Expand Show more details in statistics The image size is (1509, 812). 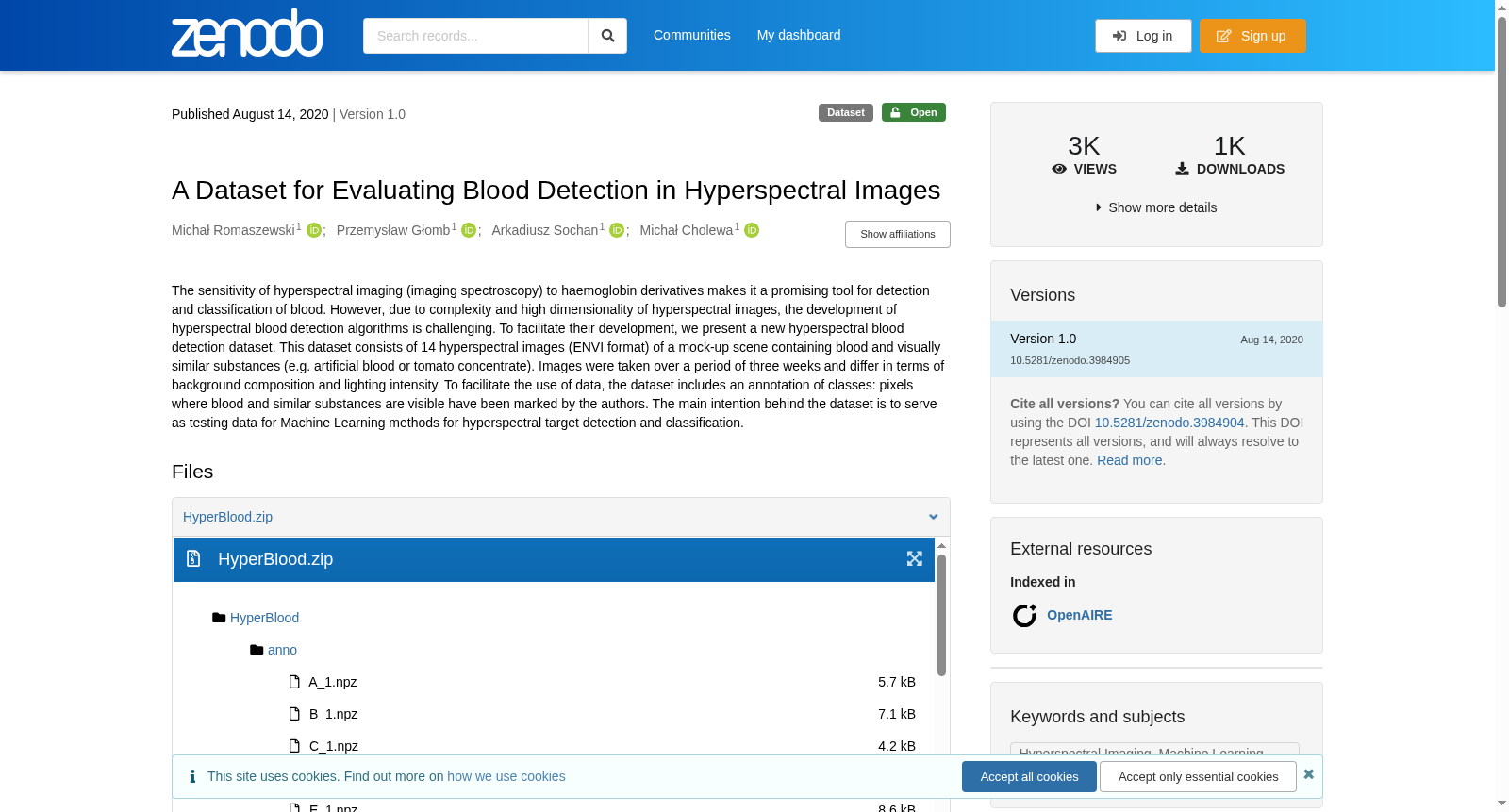pyautogui.click(x=1156, y=207)
